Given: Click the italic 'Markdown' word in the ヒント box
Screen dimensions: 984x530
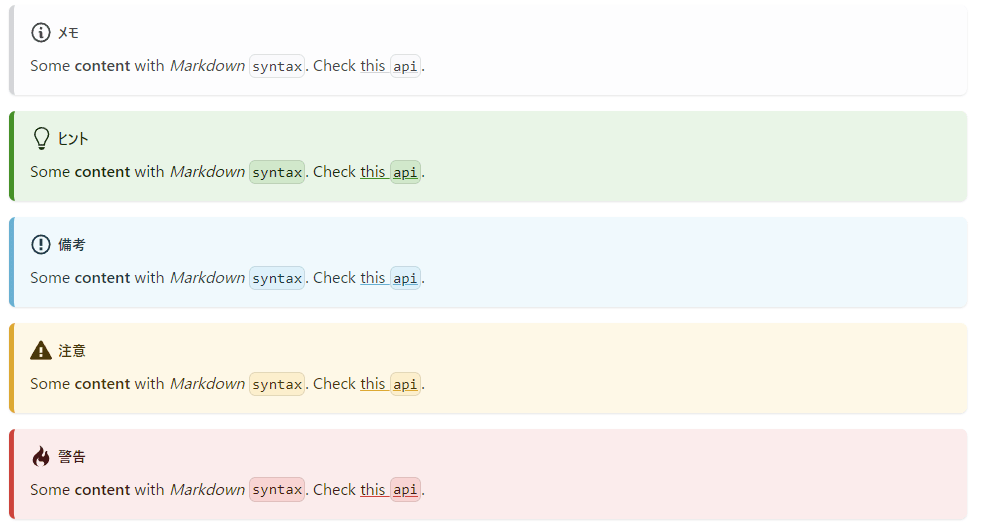Looking at the screenshot, I should [x=208, y=172].
